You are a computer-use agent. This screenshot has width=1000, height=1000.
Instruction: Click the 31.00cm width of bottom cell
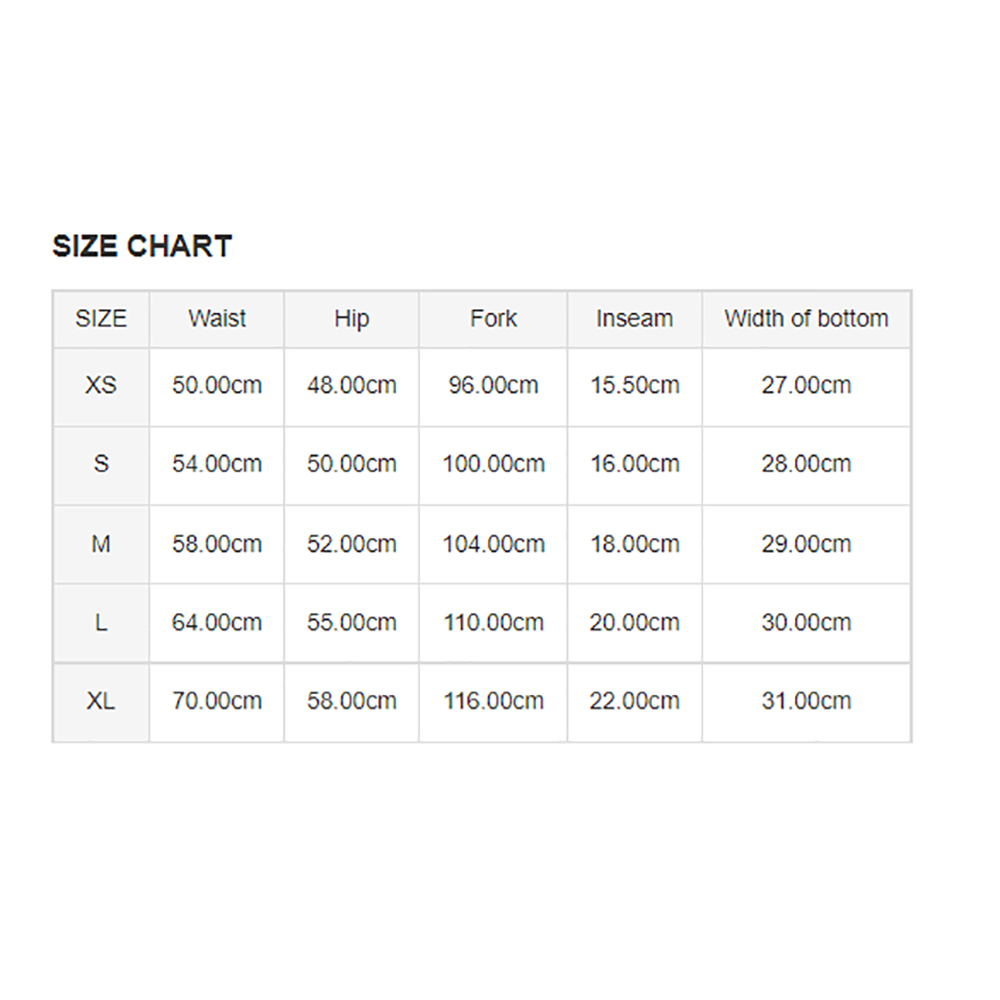806,702
